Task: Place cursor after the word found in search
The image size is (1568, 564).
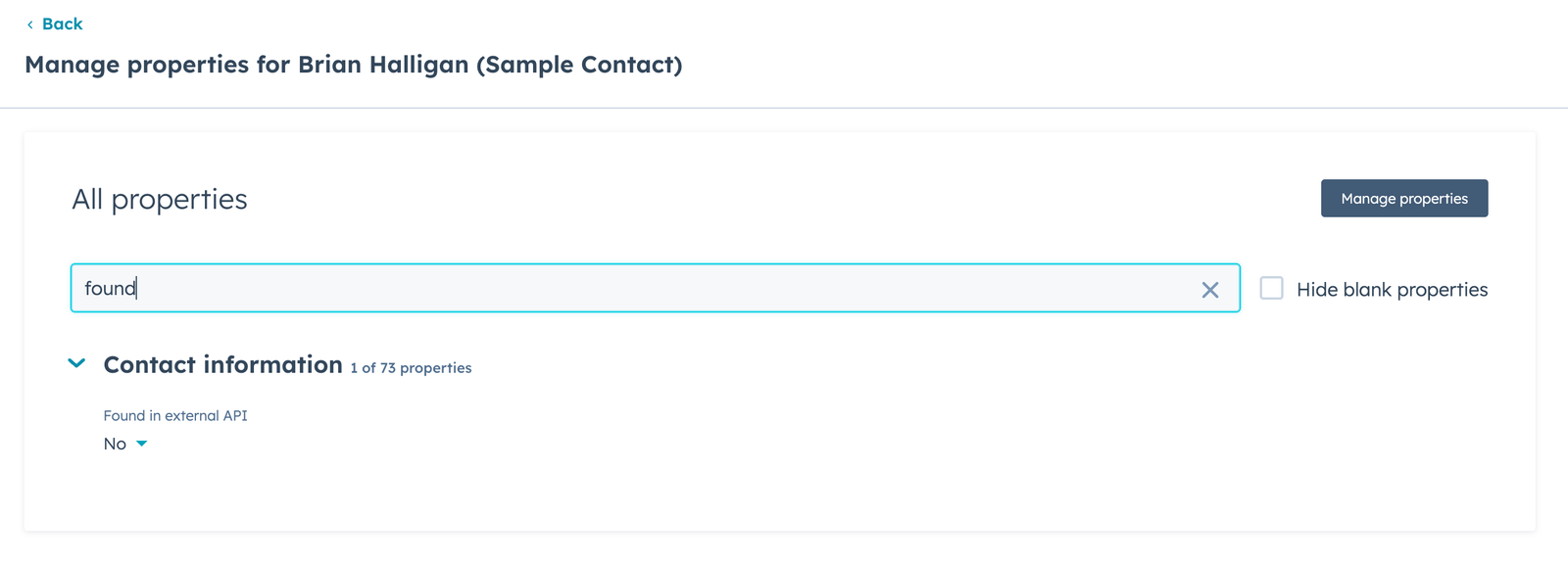Action: [136, 288]
